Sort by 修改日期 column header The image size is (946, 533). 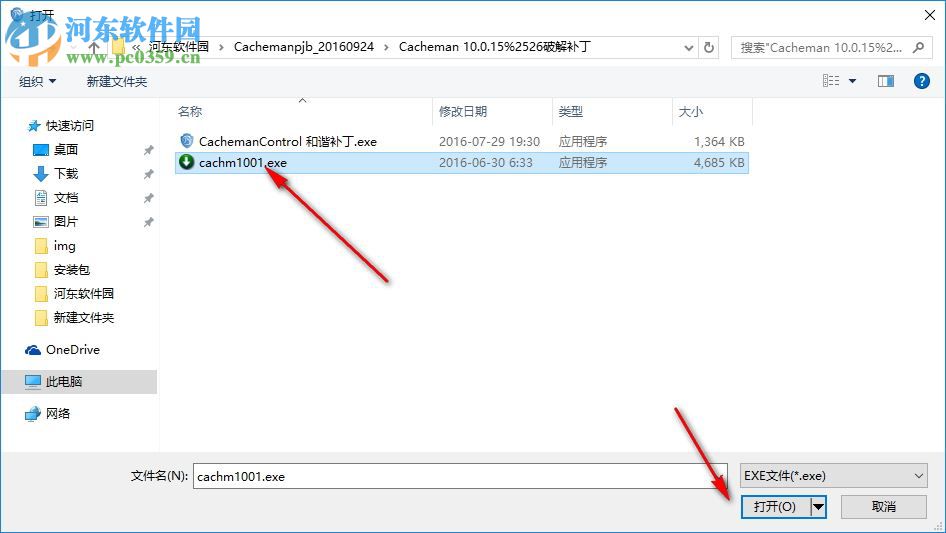tap(463, 112)
